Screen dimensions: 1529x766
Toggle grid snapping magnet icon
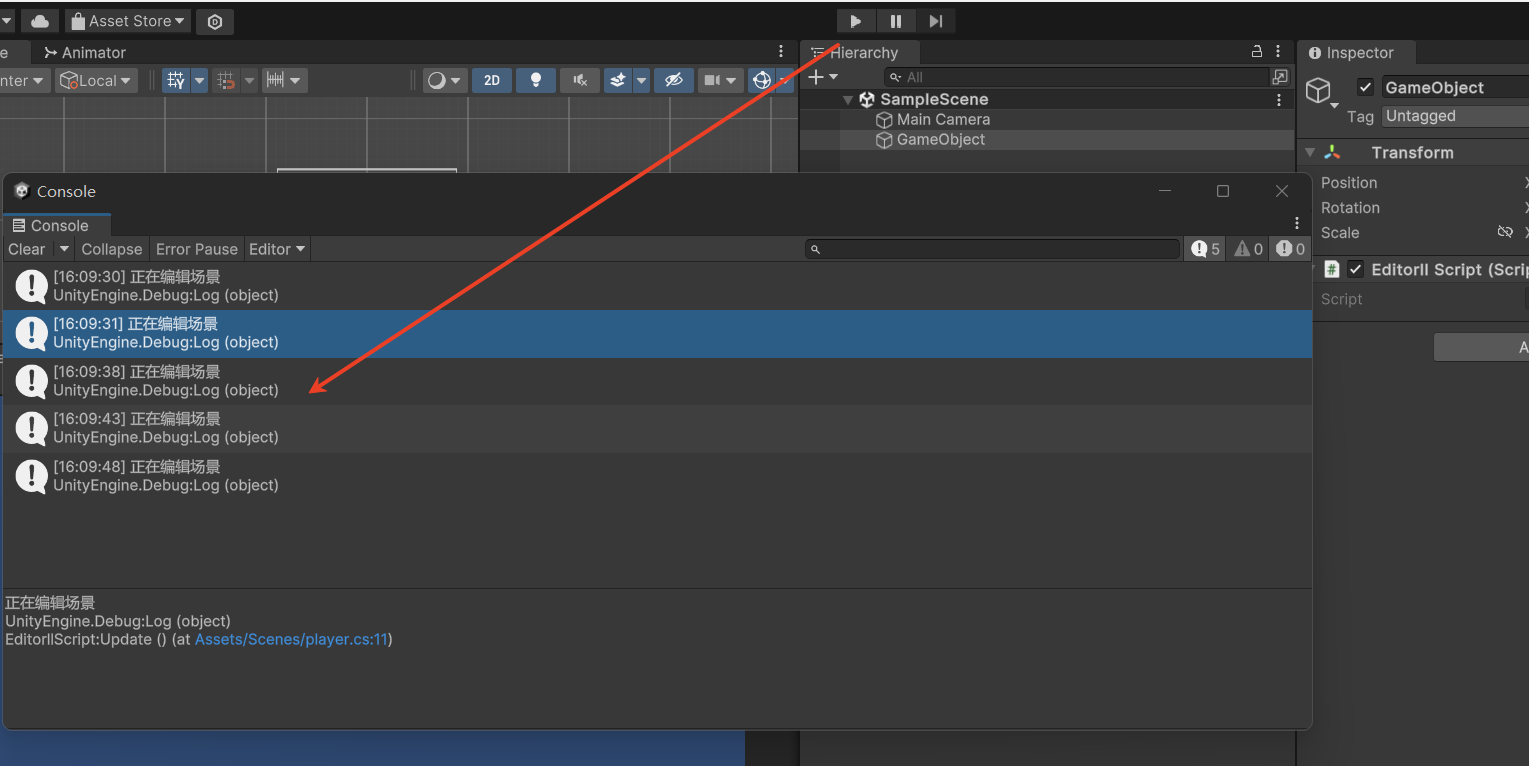click(227, 81)
